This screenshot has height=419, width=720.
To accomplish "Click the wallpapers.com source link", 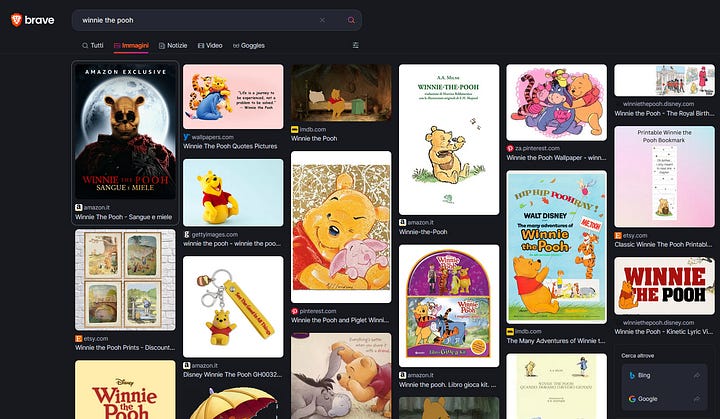I will (x=213, y=137).
